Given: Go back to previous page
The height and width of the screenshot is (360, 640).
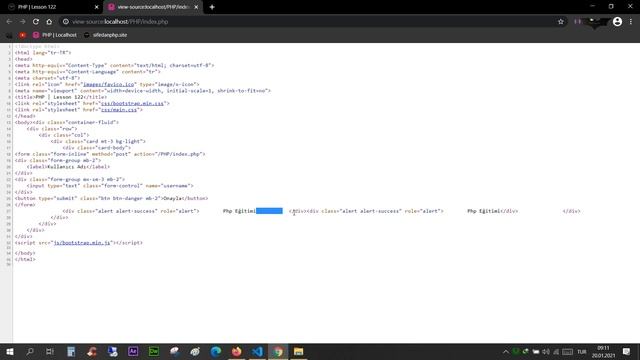Looking at the screenshot, I should (9, 22).
